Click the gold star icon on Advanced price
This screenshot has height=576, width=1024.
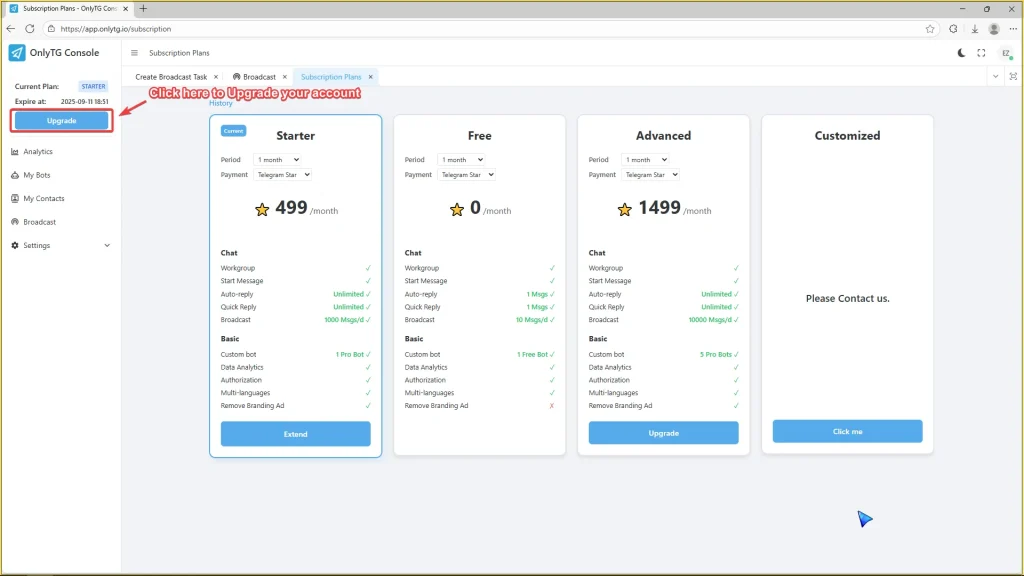[x=624, y=210]
